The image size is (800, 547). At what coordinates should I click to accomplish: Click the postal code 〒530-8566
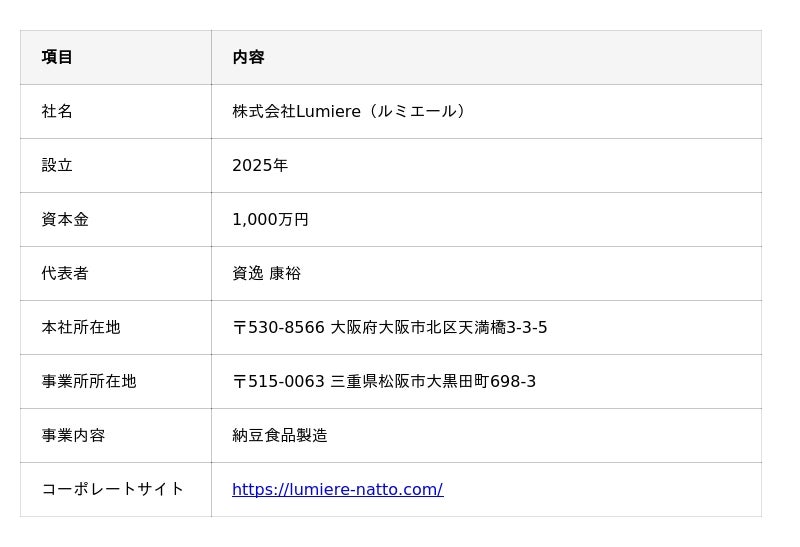(278, 327)
